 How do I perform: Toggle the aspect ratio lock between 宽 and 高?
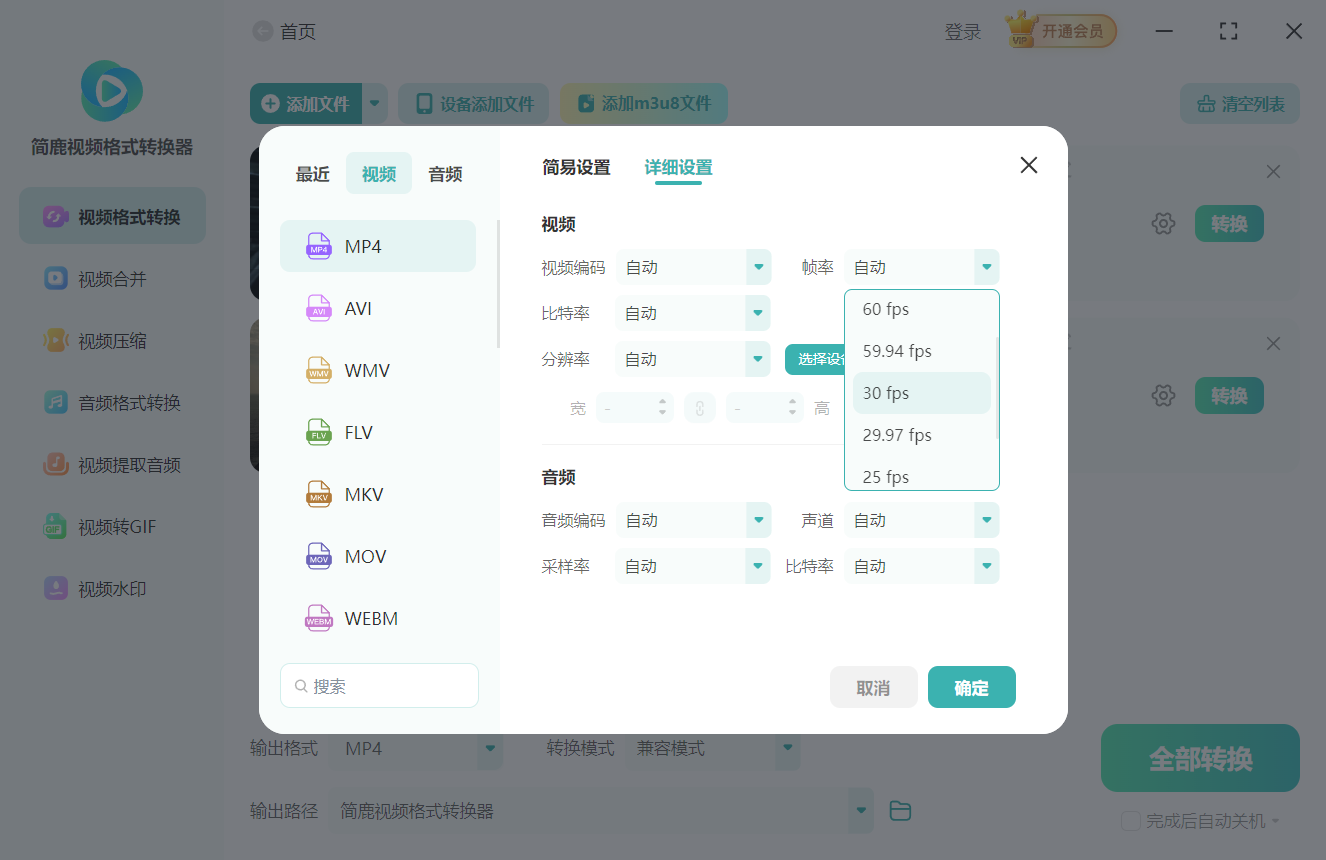point(700,407)
